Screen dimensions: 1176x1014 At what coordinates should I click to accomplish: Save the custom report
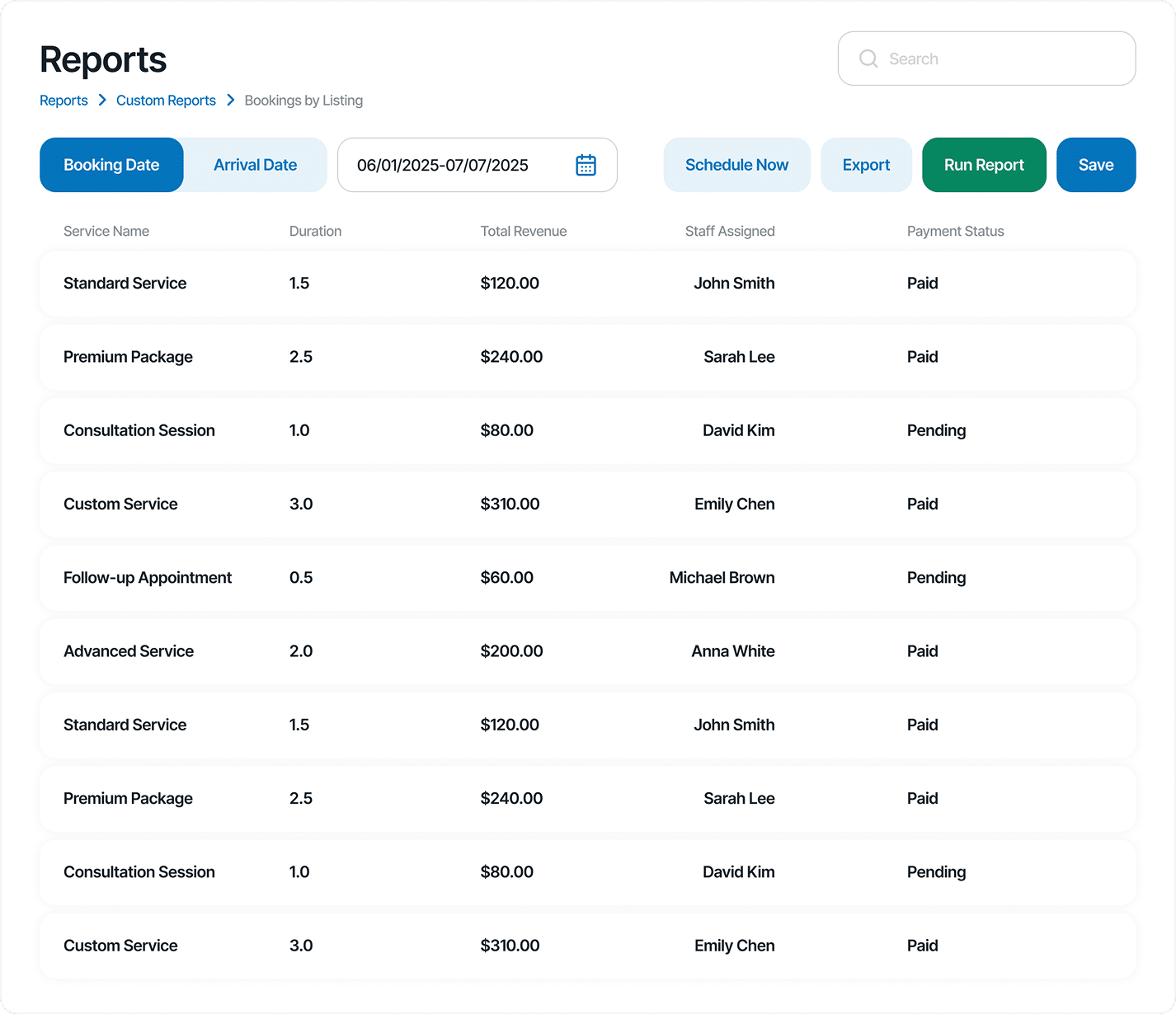coord(1096,165)
